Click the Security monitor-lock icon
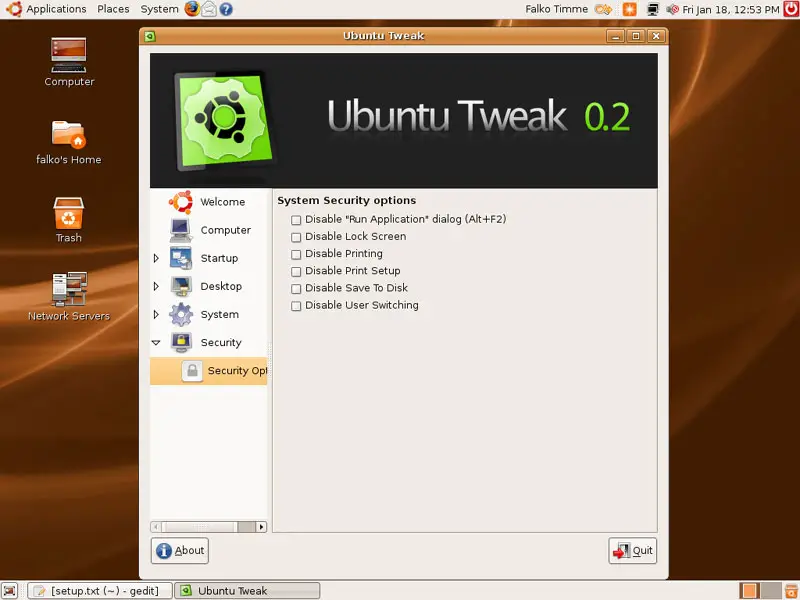The width and height of the screenshot is (800, 600). pos(181,342)
